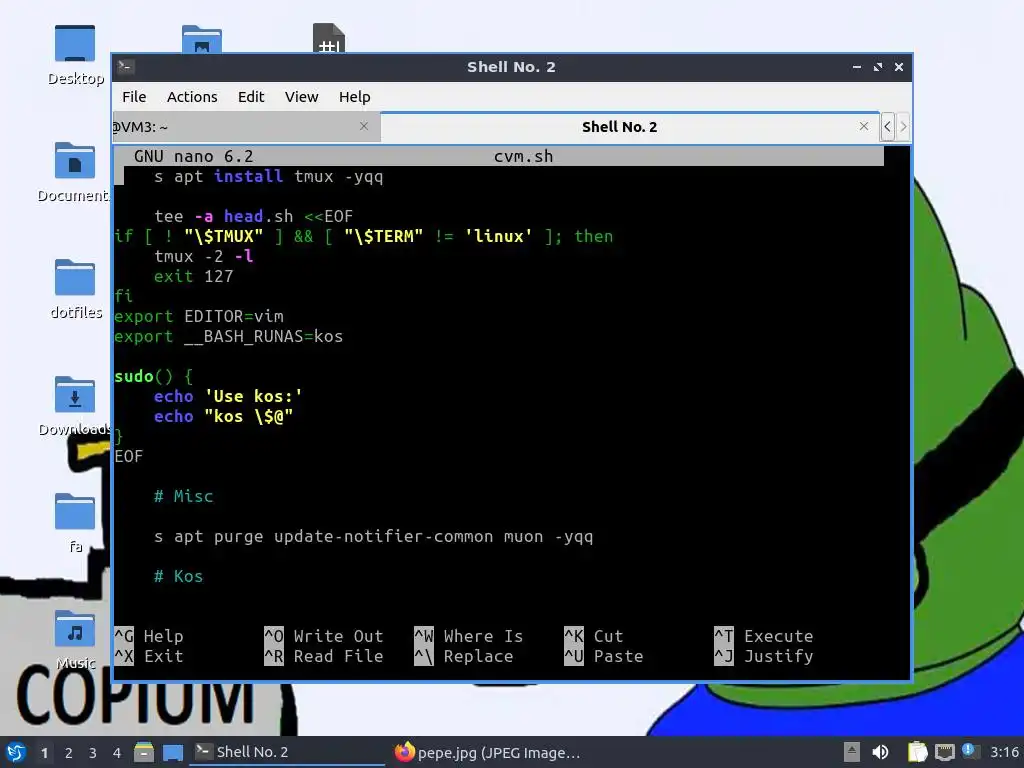This screenshot has height=768, width=1024.
Task: Open the View menu
Action: pyautogui.click(x=301, y=97)
